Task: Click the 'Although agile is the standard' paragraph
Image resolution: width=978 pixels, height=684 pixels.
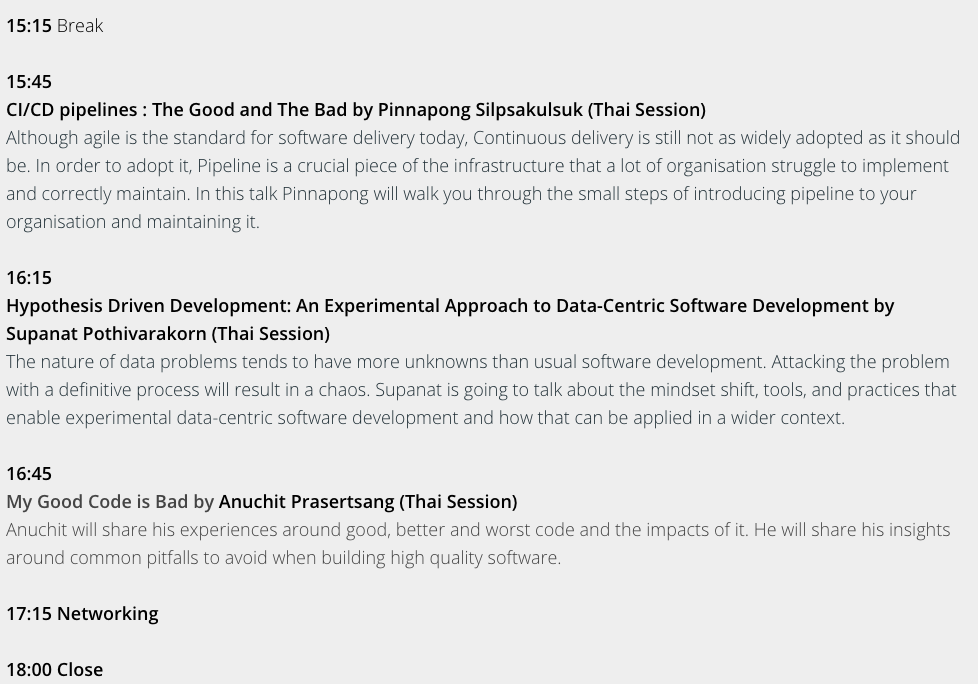Action: point(483,180)
